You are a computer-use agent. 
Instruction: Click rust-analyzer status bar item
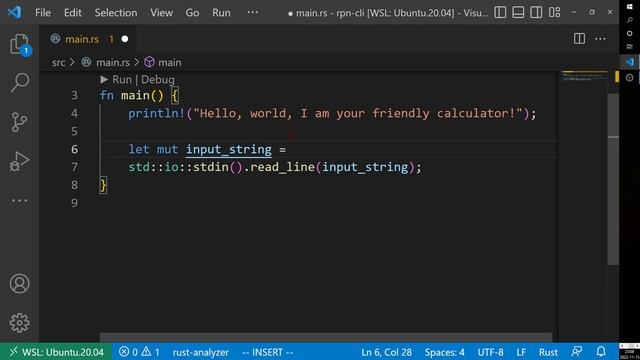tap(200, 352)
